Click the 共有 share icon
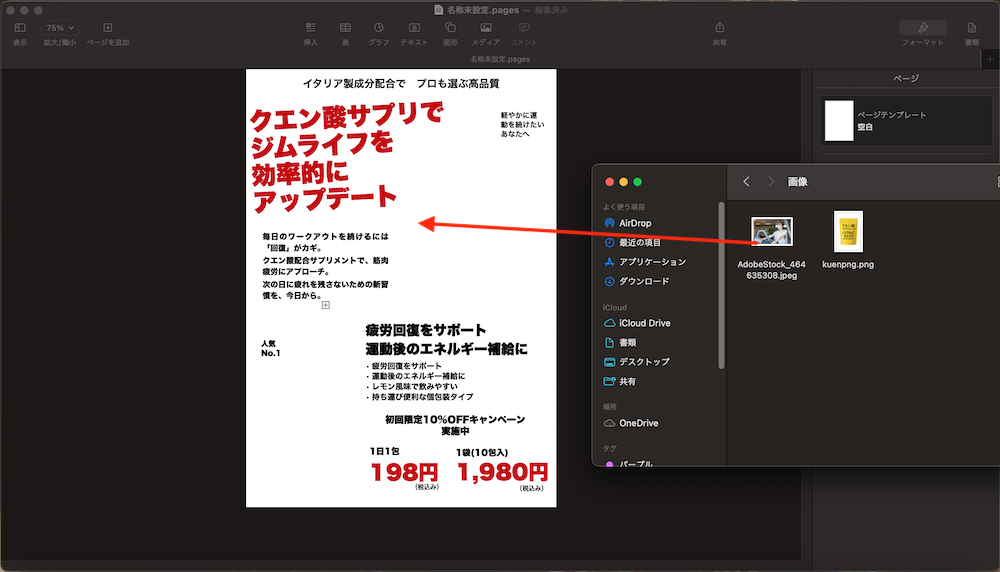The height and width of the screenshot is (572, 1000). [719, 27]
